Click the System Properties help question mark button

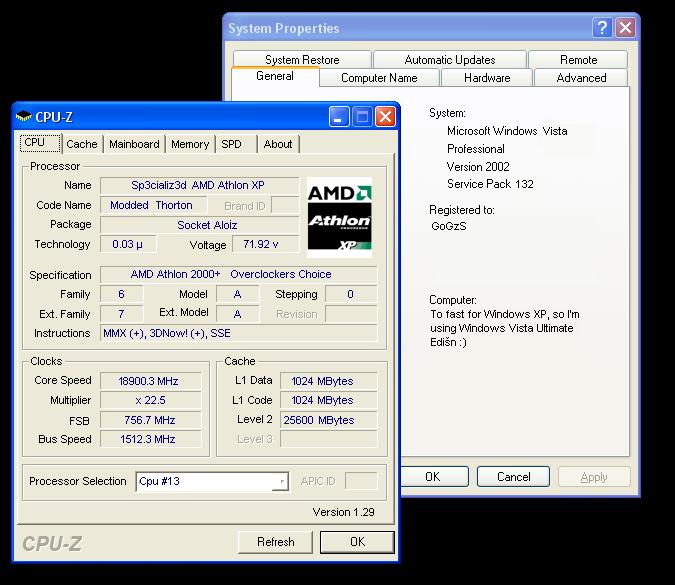[603, 28]
